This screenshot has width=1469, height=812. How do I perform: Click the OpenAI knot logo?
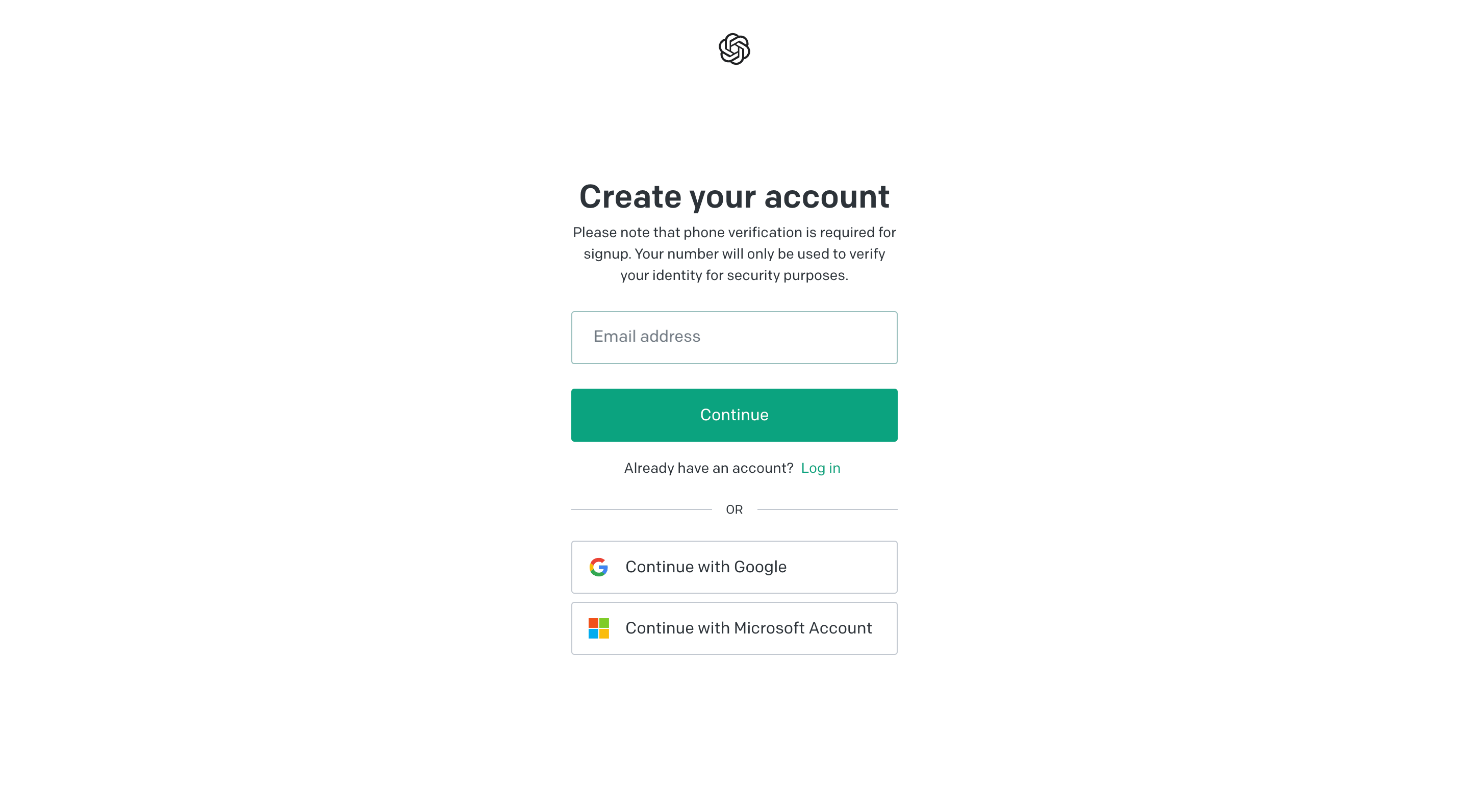pos(734,49)
